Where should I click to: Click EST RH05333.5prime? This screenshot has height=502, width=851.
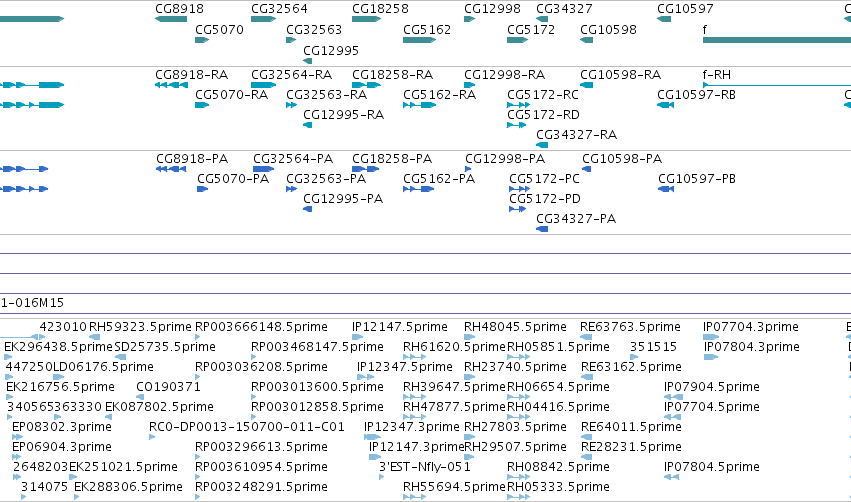click(558, 487)
